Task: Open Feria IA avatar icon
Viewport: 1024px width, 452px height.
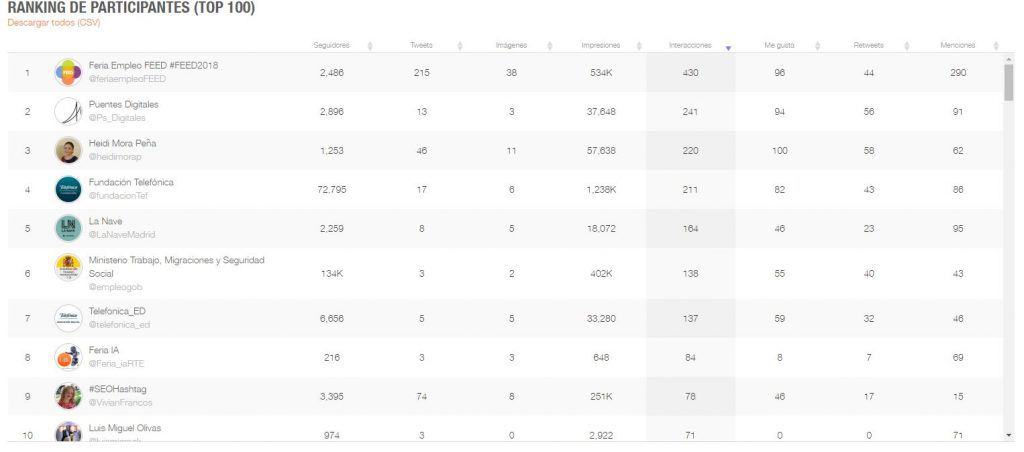Action: click(69, 357)
